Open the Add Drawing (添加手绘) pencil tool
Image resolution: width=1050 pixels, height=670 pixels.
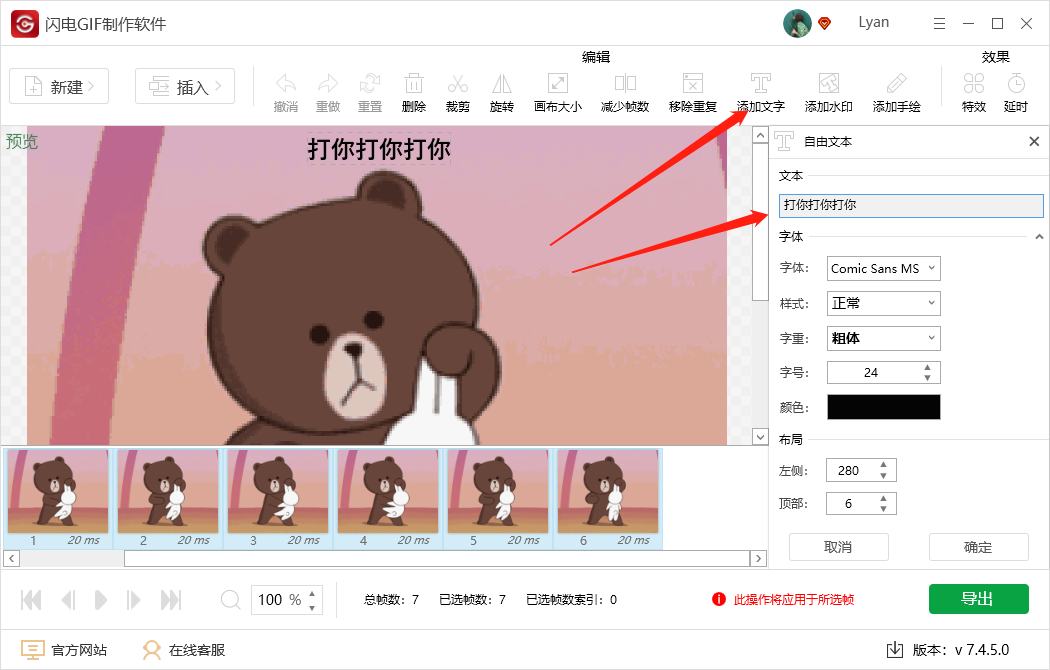click(x=897, y=84)
